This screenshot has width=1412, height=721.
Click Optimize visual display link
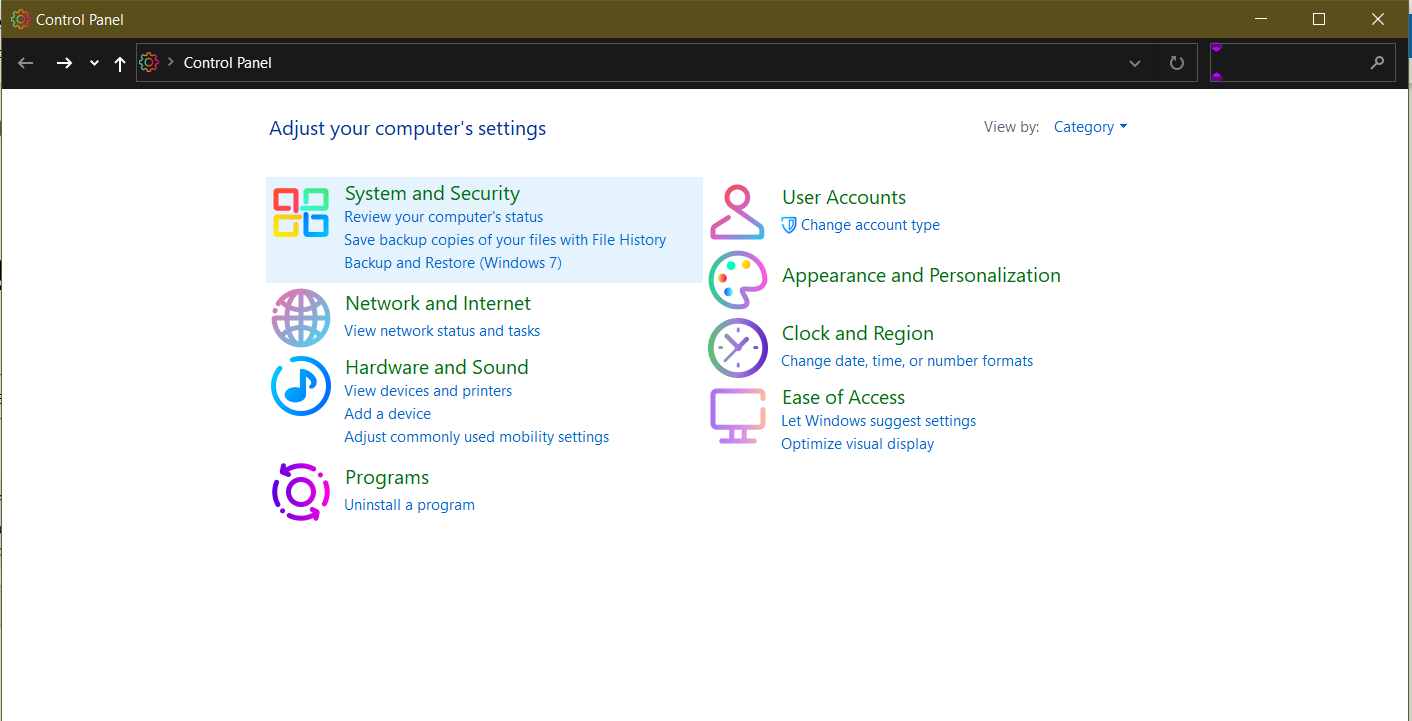tap(858, 444)
